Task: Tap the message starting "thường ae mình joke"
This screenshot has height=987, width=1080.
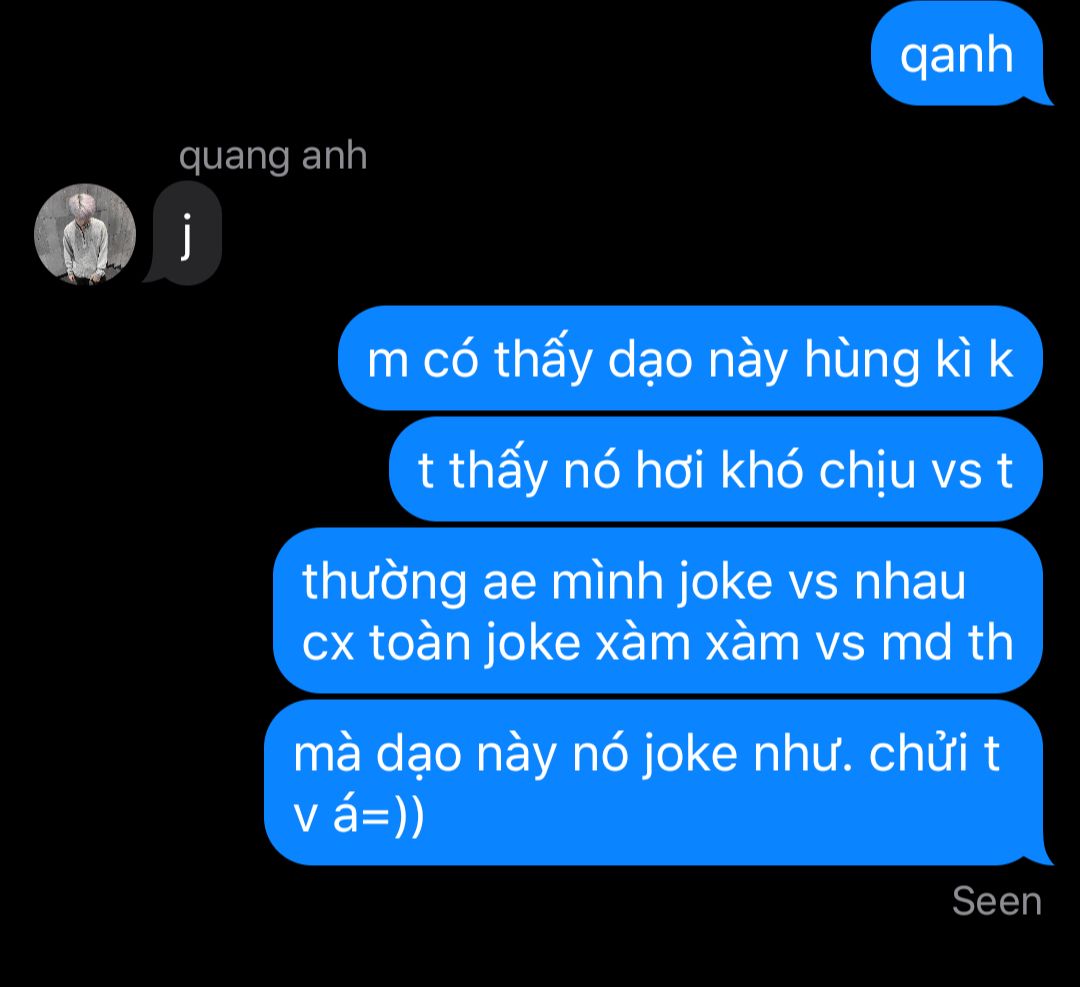Action: click(658, 611)
